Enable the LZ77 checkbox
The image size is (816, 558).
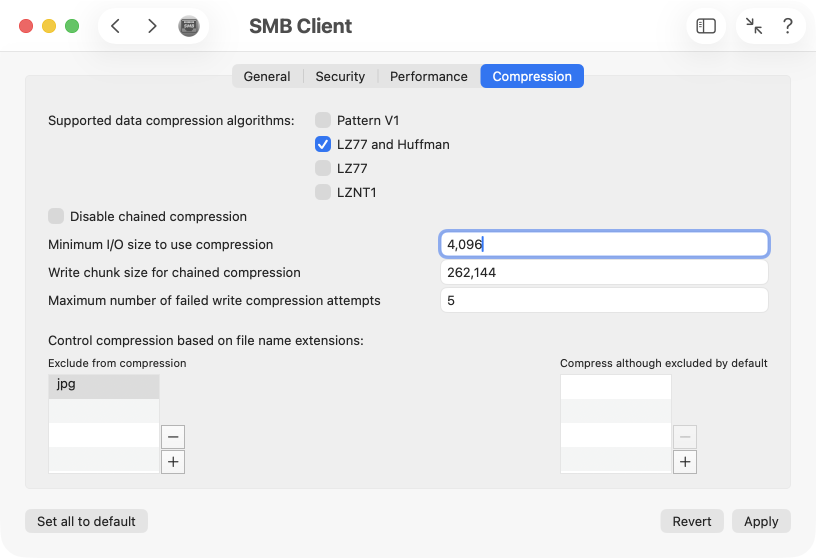[x=323, y=168]
